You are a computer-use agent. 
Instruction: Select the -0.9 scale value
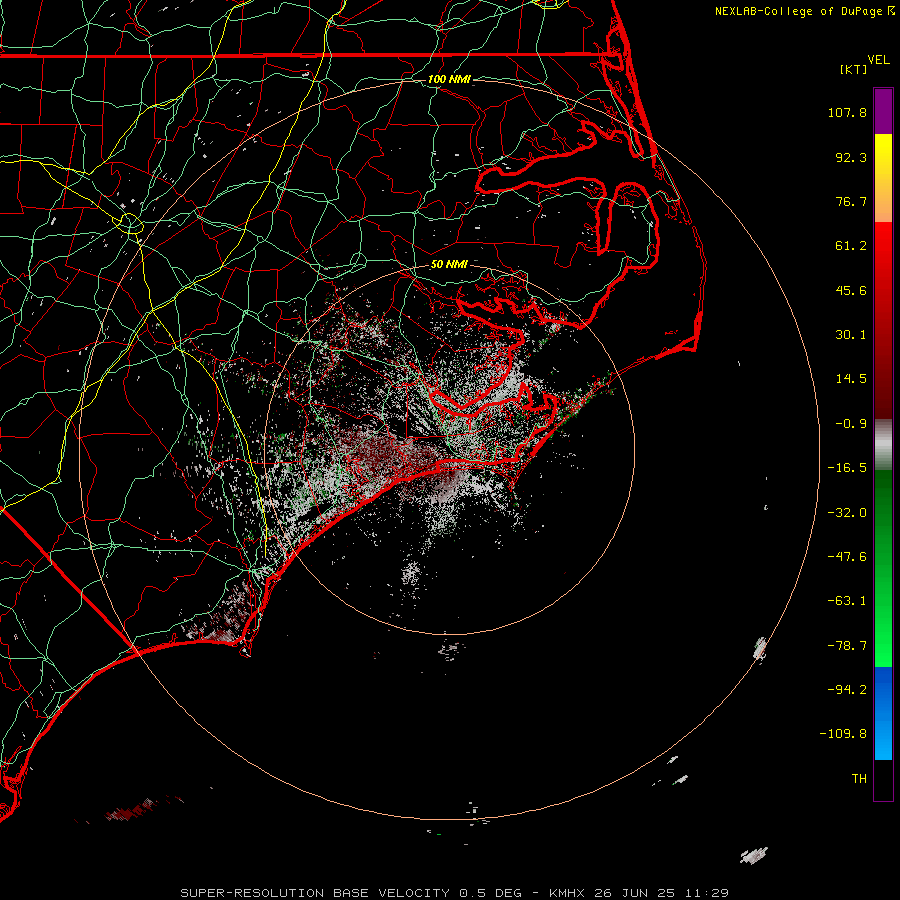(x=851, y=424)
